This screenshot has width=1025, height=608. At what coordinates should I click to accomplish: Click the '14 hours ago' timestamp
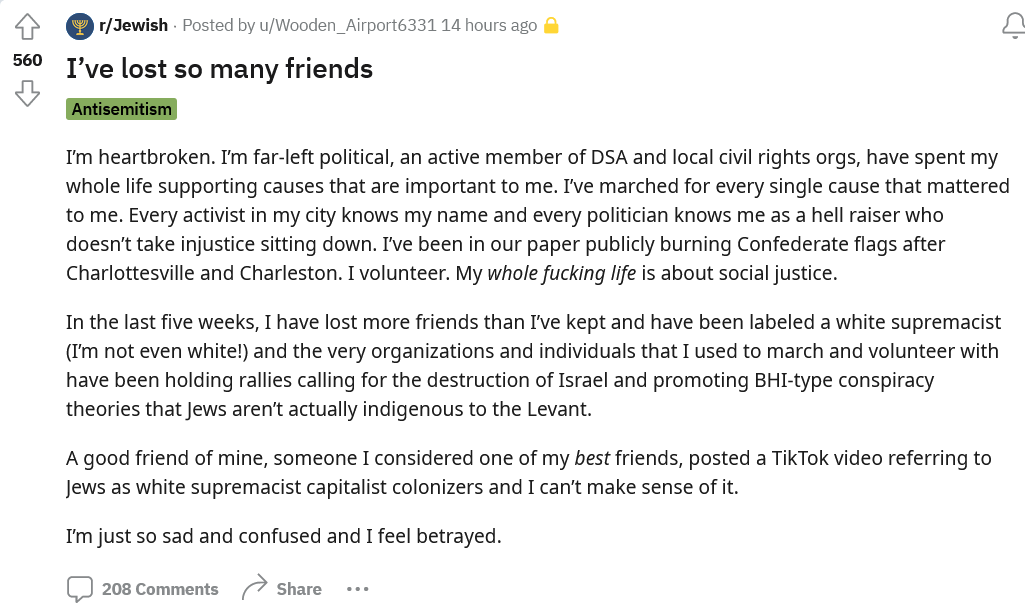click(x=489, y=25)
